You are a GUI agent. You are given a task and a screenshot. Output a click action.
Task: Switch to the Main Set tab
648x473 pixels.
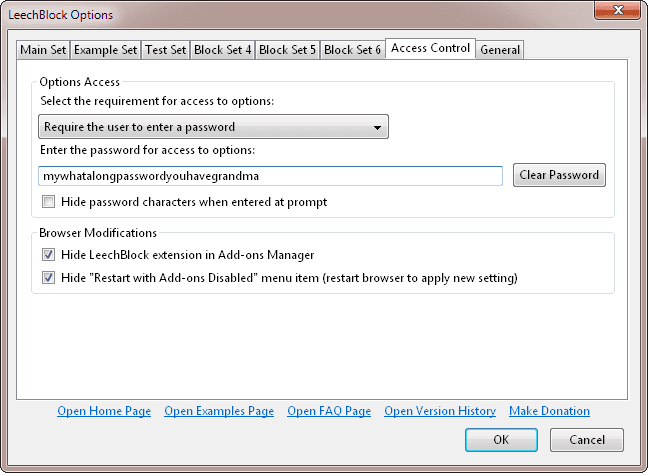tap(44, 50)
